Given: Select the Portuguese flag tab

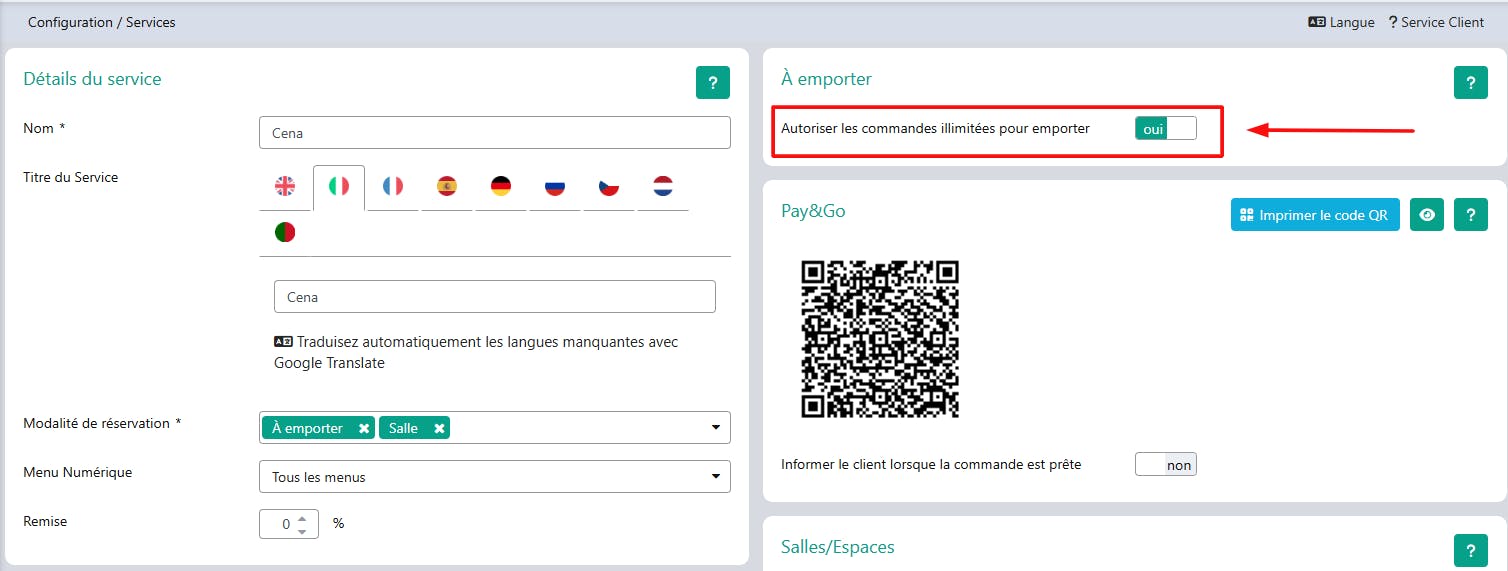Looking at the screenshot, I should pyautogui.click(x=285, y=232).
